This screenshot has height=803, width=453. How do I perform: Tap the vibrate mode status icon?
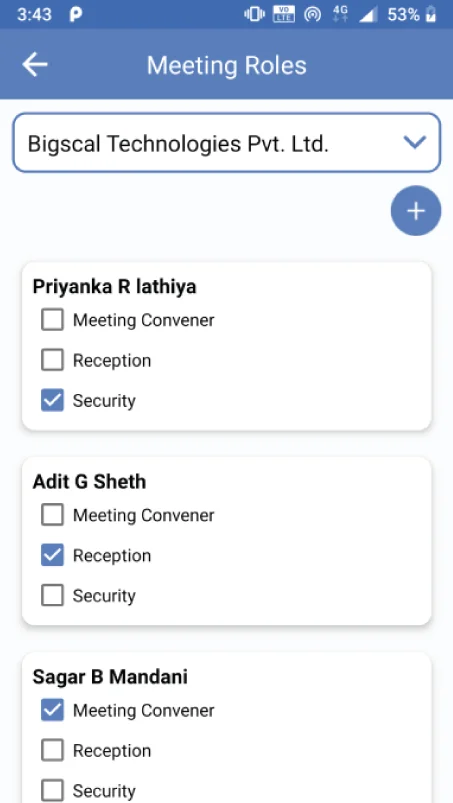coord(254,14)
